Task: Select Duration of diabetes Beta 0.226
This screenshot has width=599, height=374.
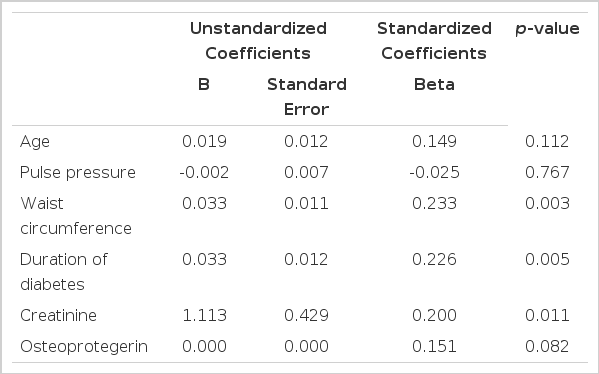Action: [434, 260]
